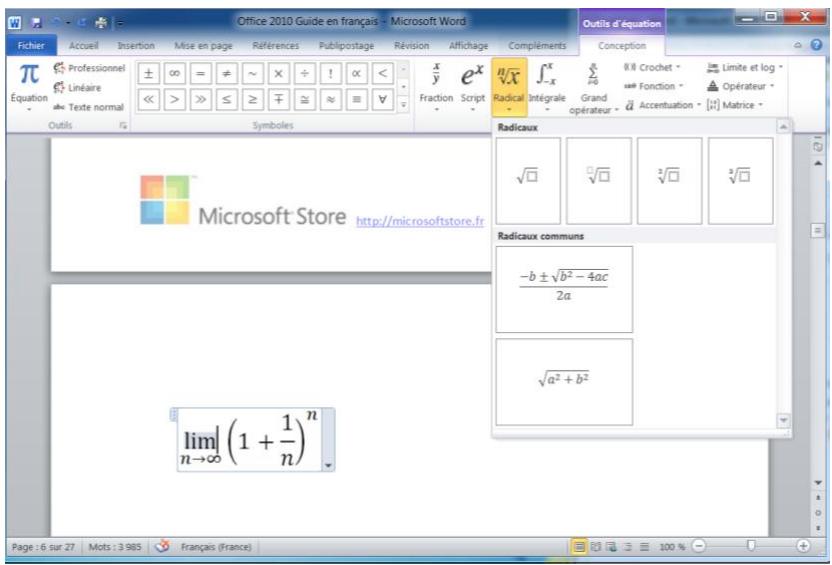Expand the Symboles gallery list
Screen dimensions: 832x565
click(403, 105)
